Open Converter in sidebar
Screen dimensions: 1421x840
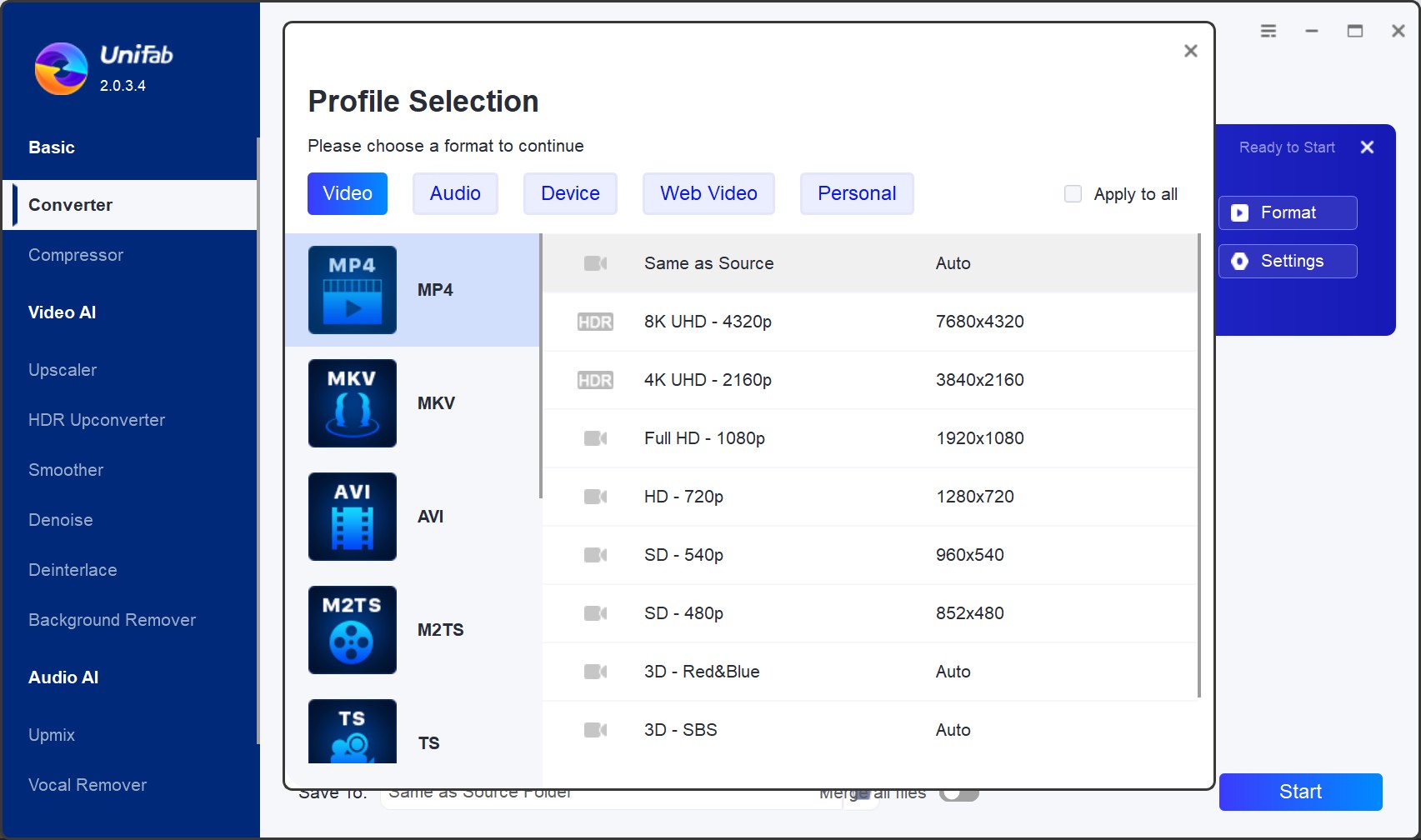pyautogui.click(x=130, y=205)
